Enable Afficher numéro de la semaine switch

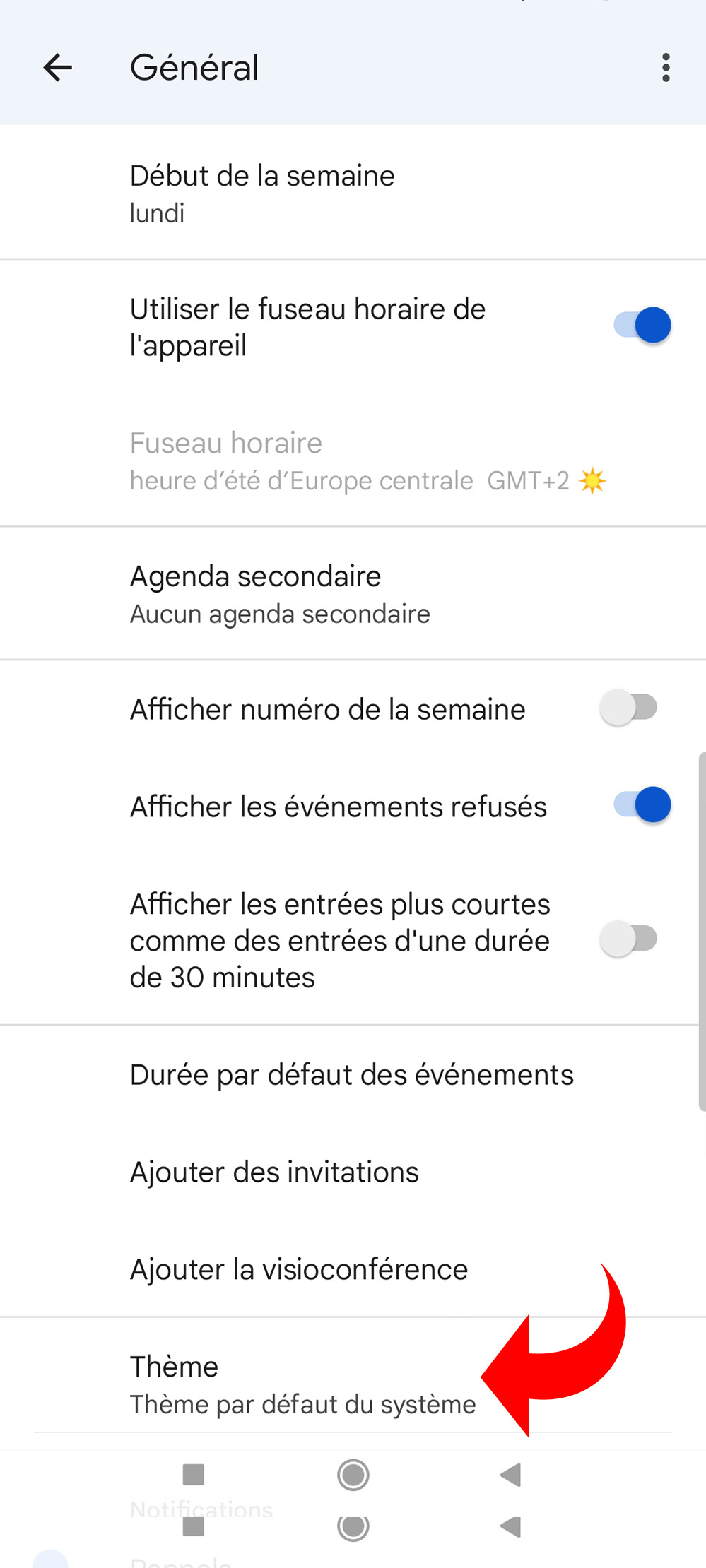[x=628, y=708]
